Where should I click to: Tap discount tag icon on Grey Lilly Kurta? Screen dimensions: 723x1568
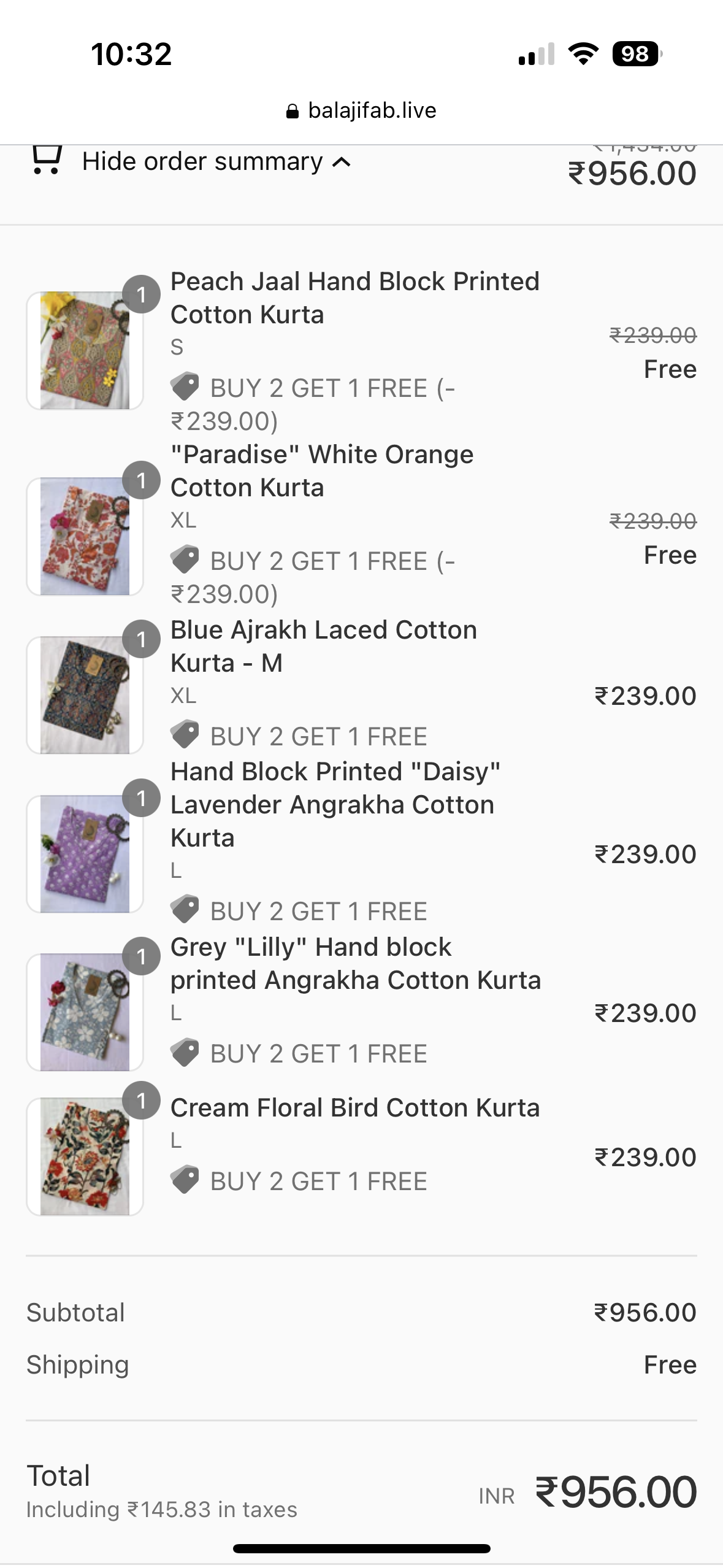pos(185,1053)
